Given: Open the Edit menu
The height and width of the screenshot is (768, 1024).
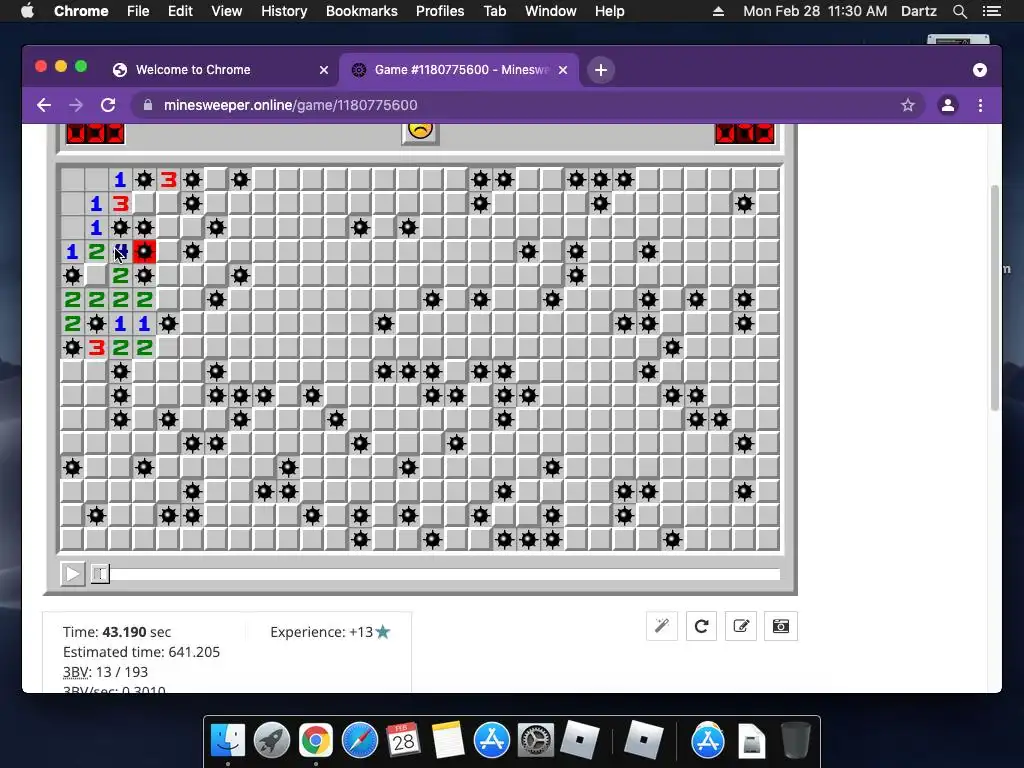Looking at the screenshot, I should (180, 11).
